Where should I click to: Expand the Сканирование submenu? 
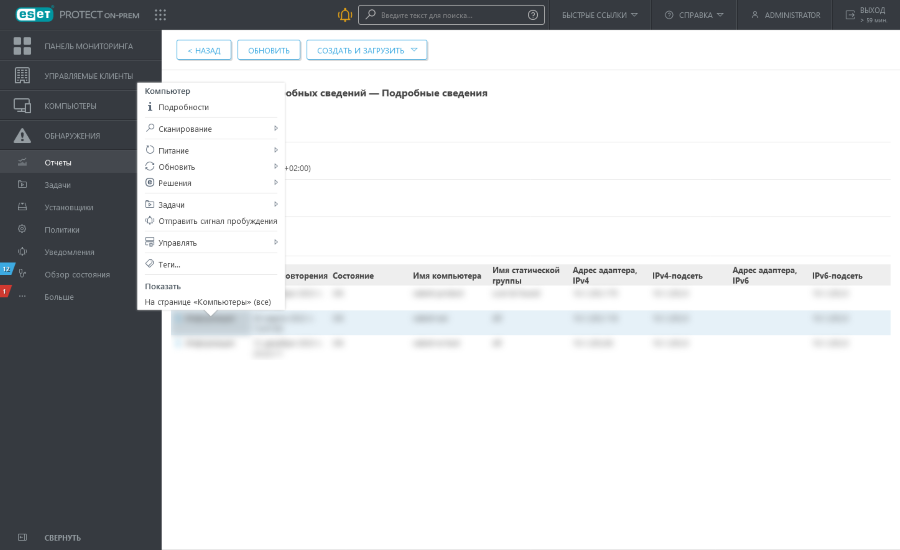tap(210, 129)
